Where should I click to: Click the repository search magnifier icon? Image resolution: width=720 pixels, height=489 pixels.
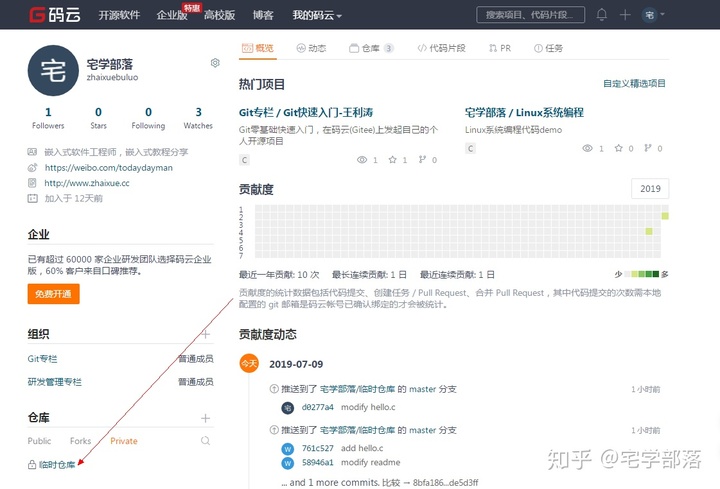(x=205, y=441)
